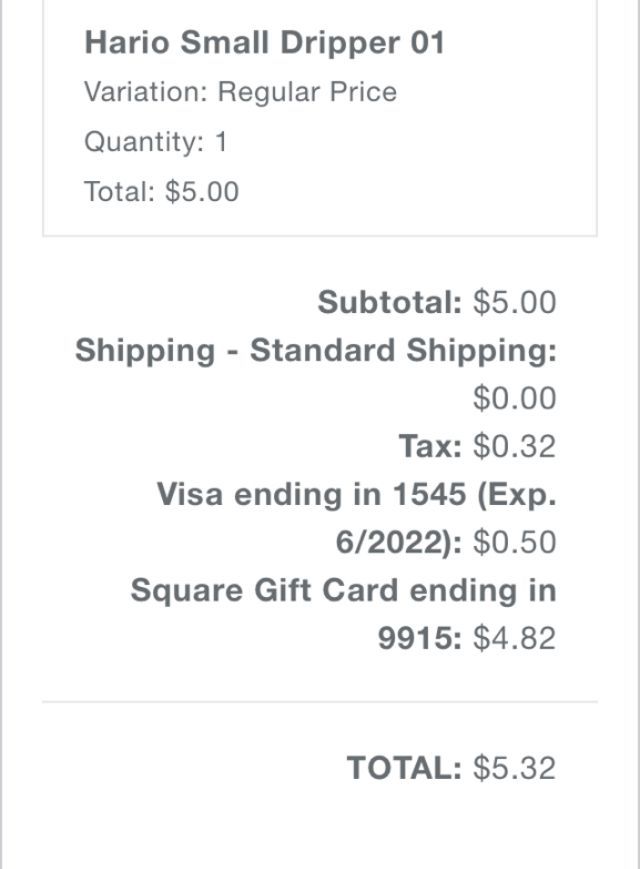
Task: Click the 6/2022 expiration text
Action: point(398,542)
